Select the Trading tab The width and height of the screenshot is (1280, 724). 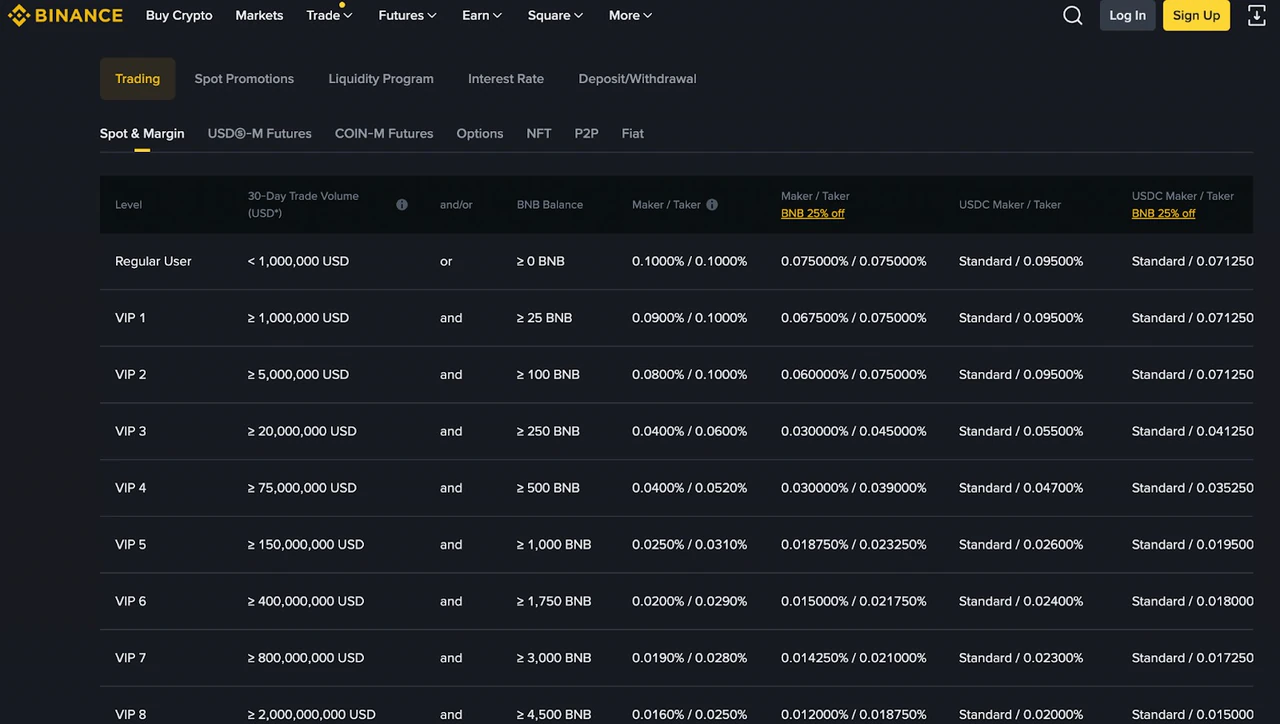[x=137, y=78]
